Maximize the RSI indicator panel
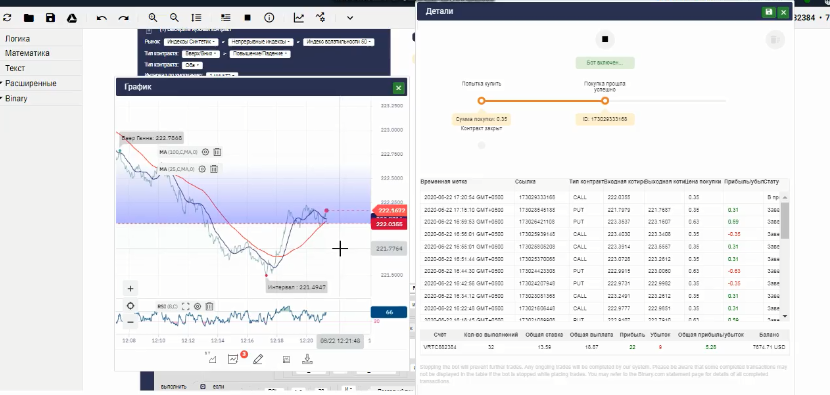830x395 pixels. pyautogui.click(x=186, y=306)
